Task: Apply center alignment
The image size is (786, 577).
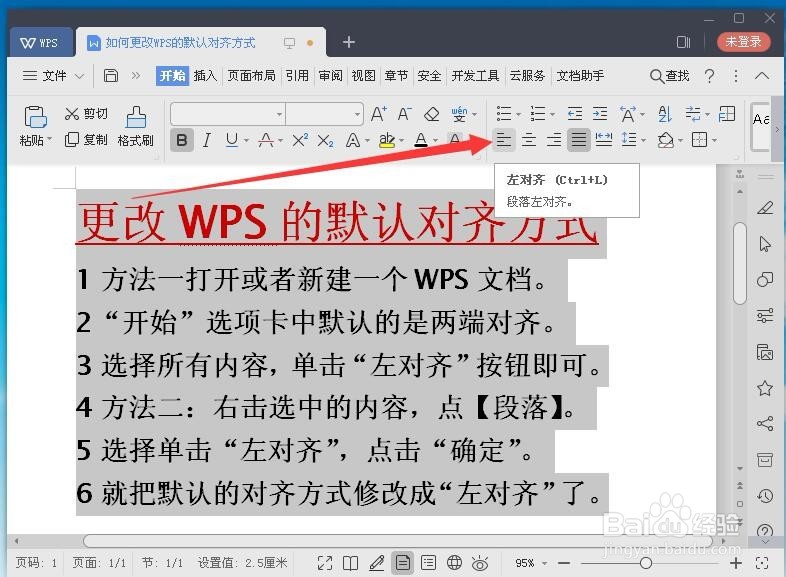Action: click(x=529, y=140)
